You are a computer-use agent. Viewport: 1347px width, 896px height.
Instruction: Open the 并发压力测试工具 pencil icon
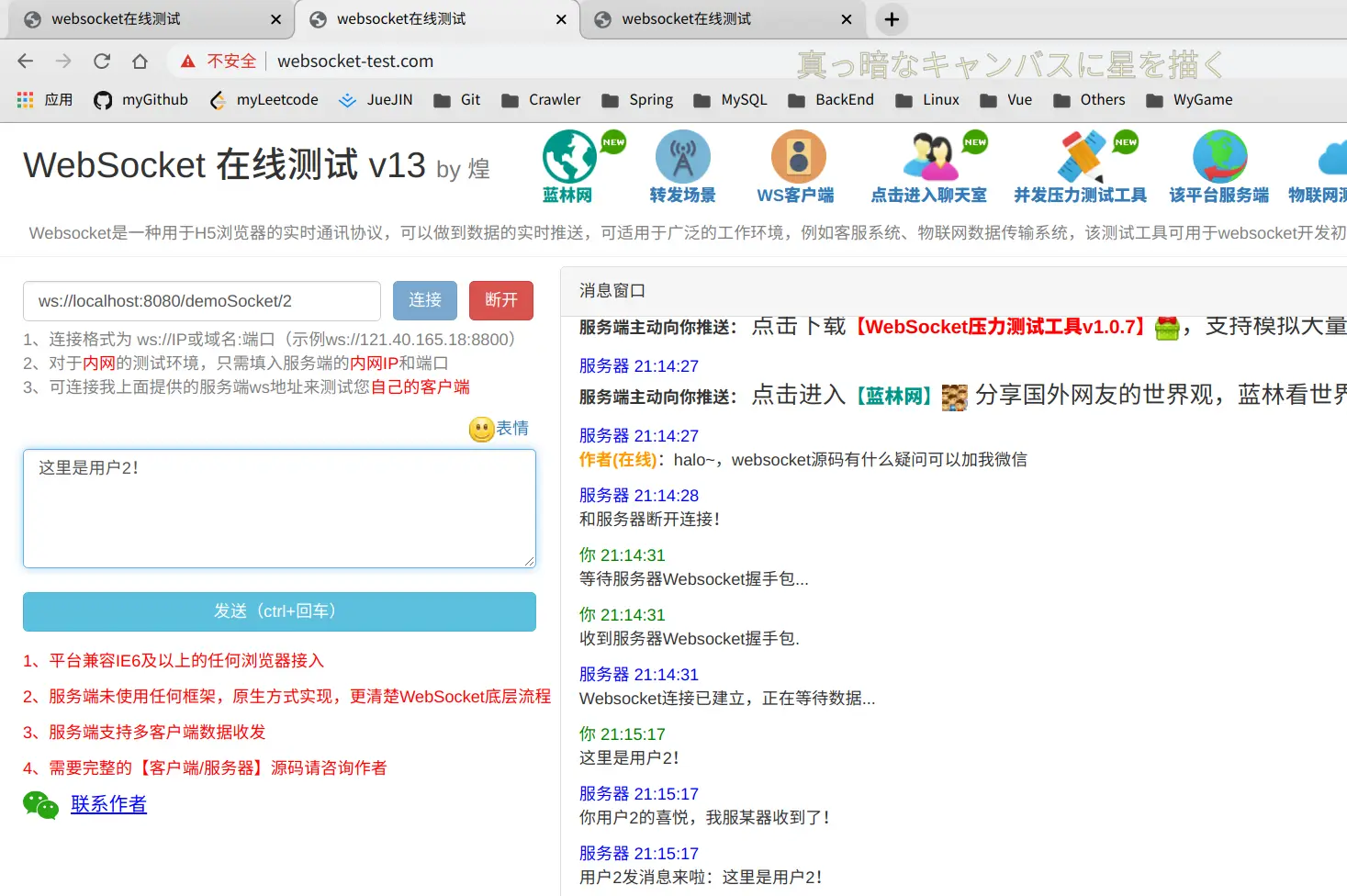coord(1081,156)
